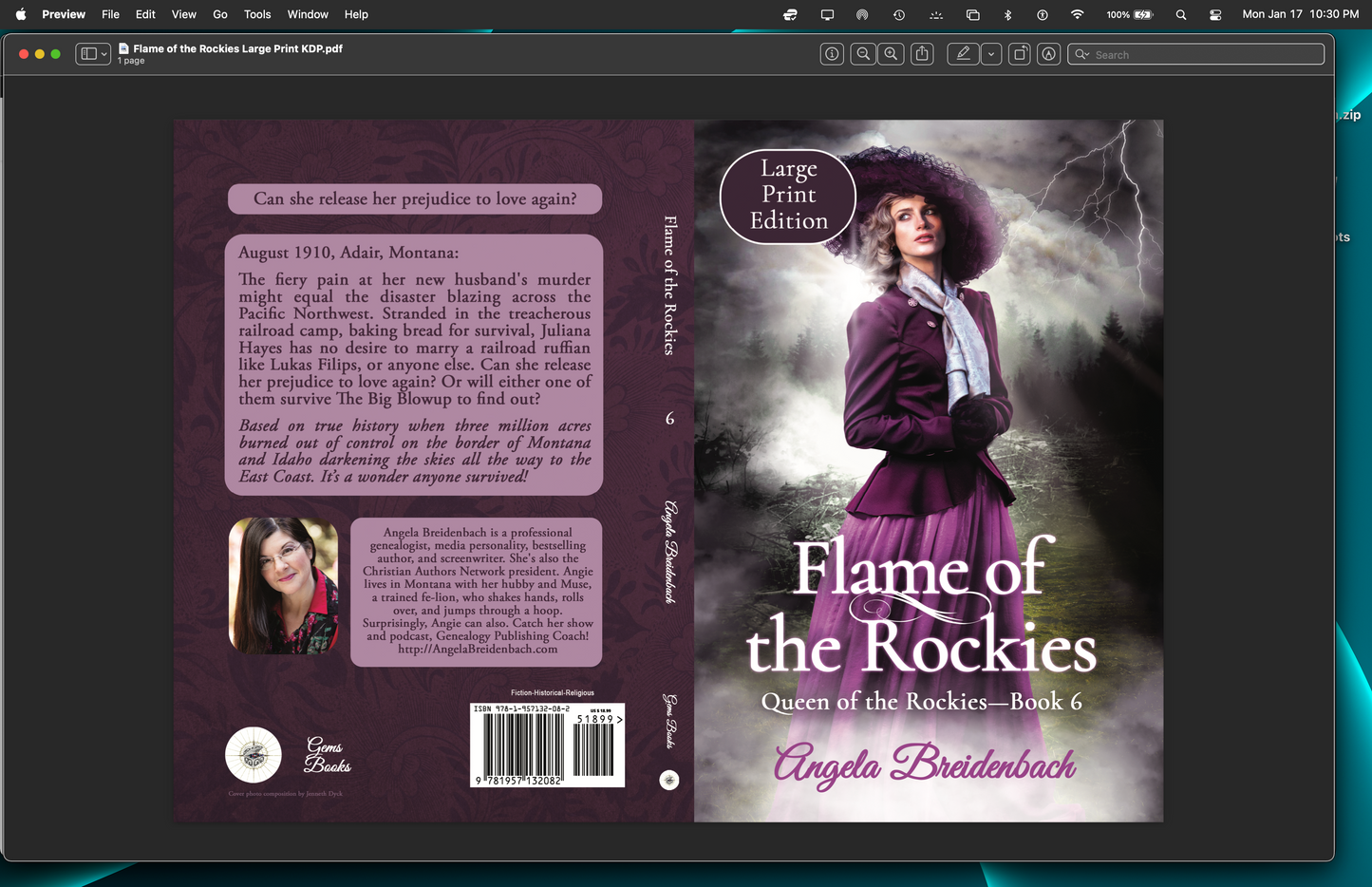Open the File menu
The width and height of the screenshot is (1372, 887).
[110, 14]
